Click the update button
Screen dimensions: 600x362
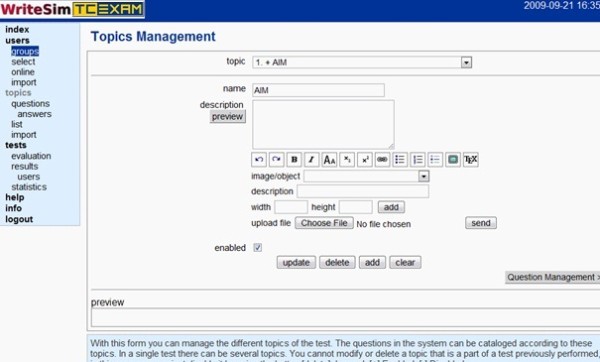[x=296, y=263]
